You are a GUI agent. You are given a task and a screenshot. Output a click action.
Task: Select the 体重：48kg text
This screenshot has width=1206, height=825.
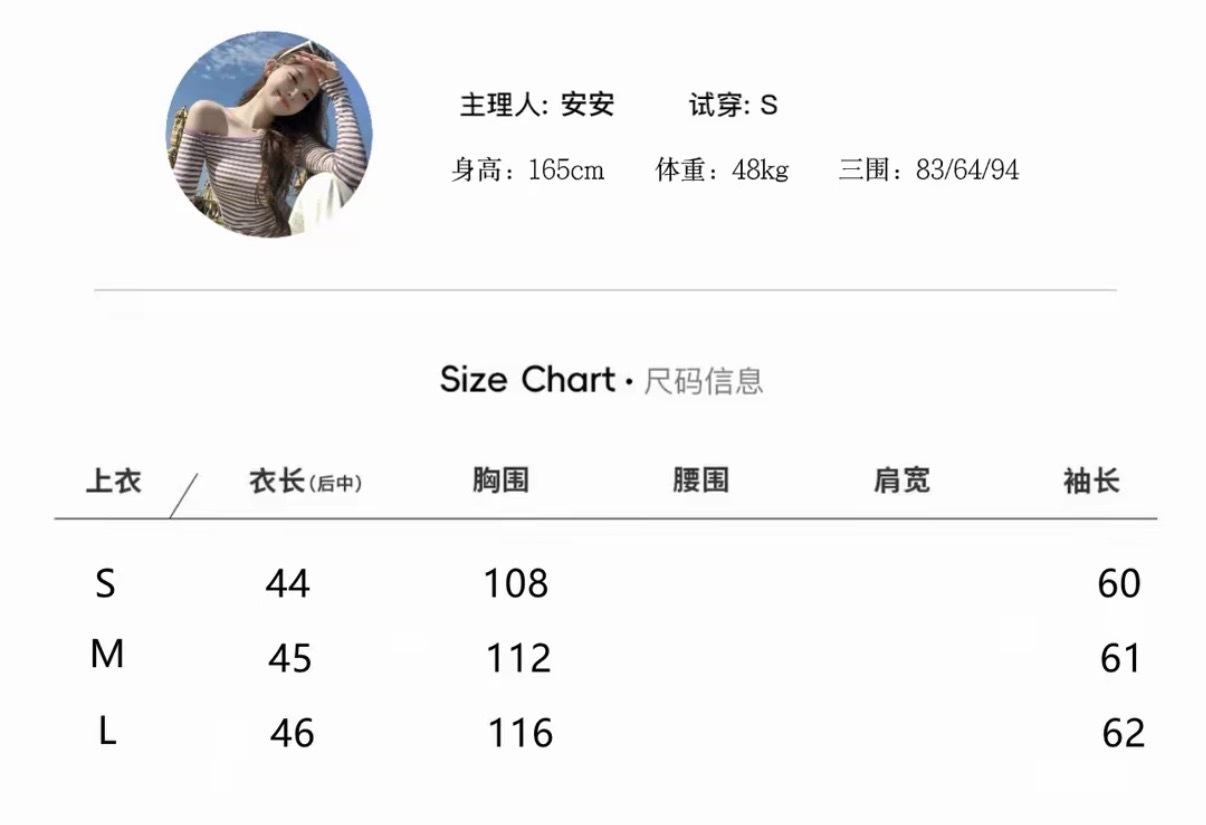(722, 170)
